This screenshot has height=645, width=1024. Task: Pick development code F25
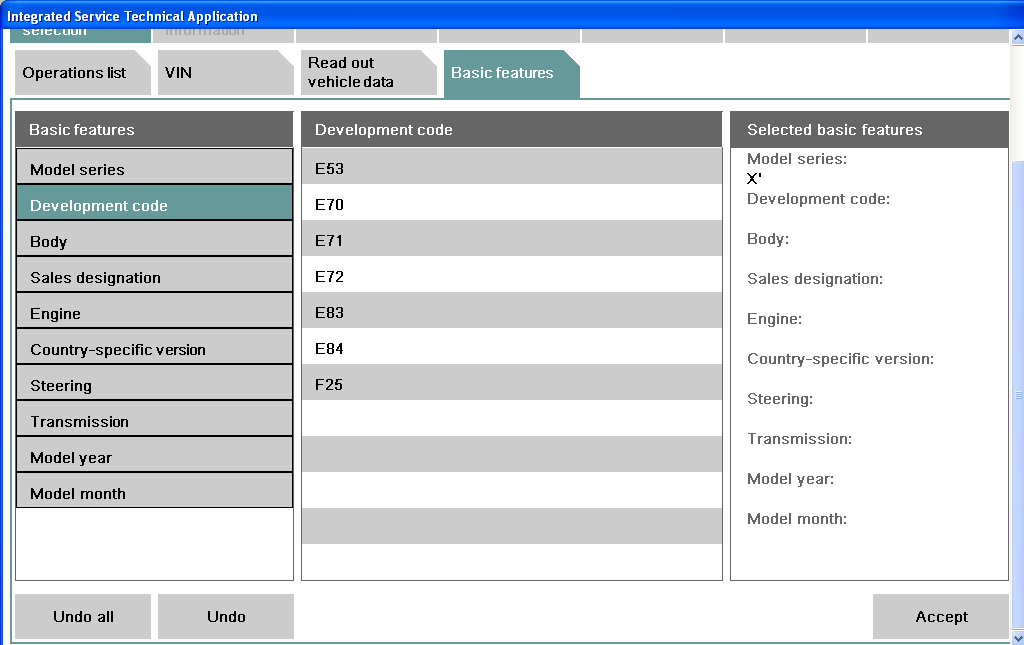click(511, 381)
